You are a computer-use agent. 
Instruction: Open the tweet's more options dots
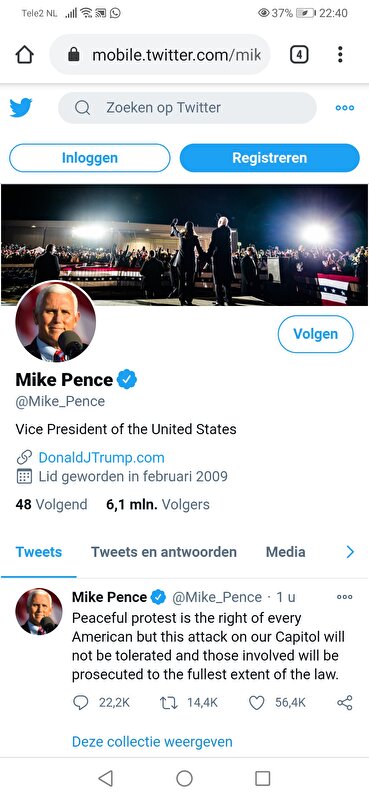click(x=345, y=597)
